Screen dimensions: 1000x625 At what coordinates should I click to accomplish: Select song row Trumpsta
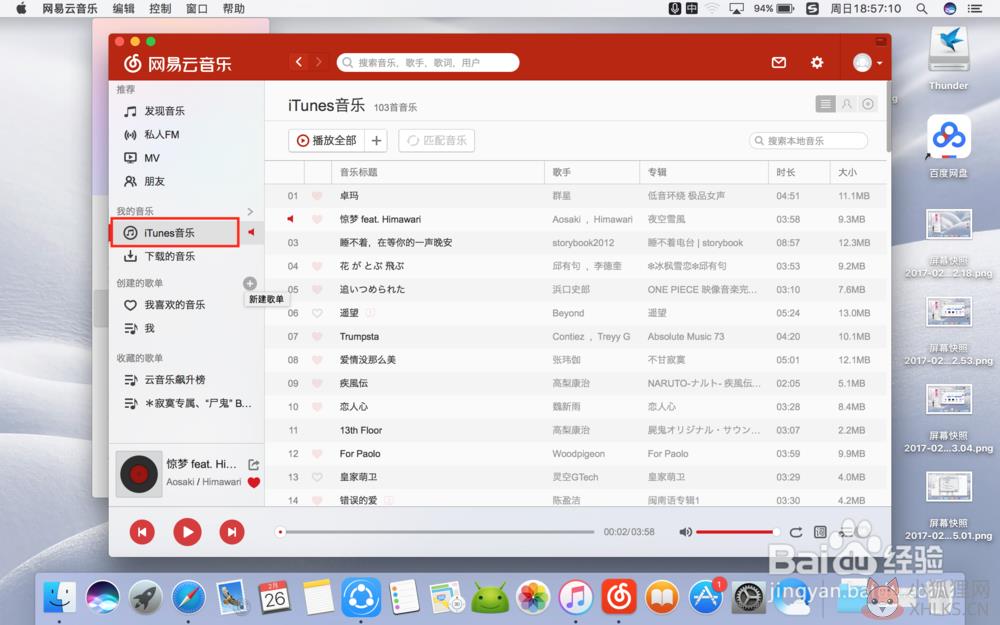click(x=575, y=337)
